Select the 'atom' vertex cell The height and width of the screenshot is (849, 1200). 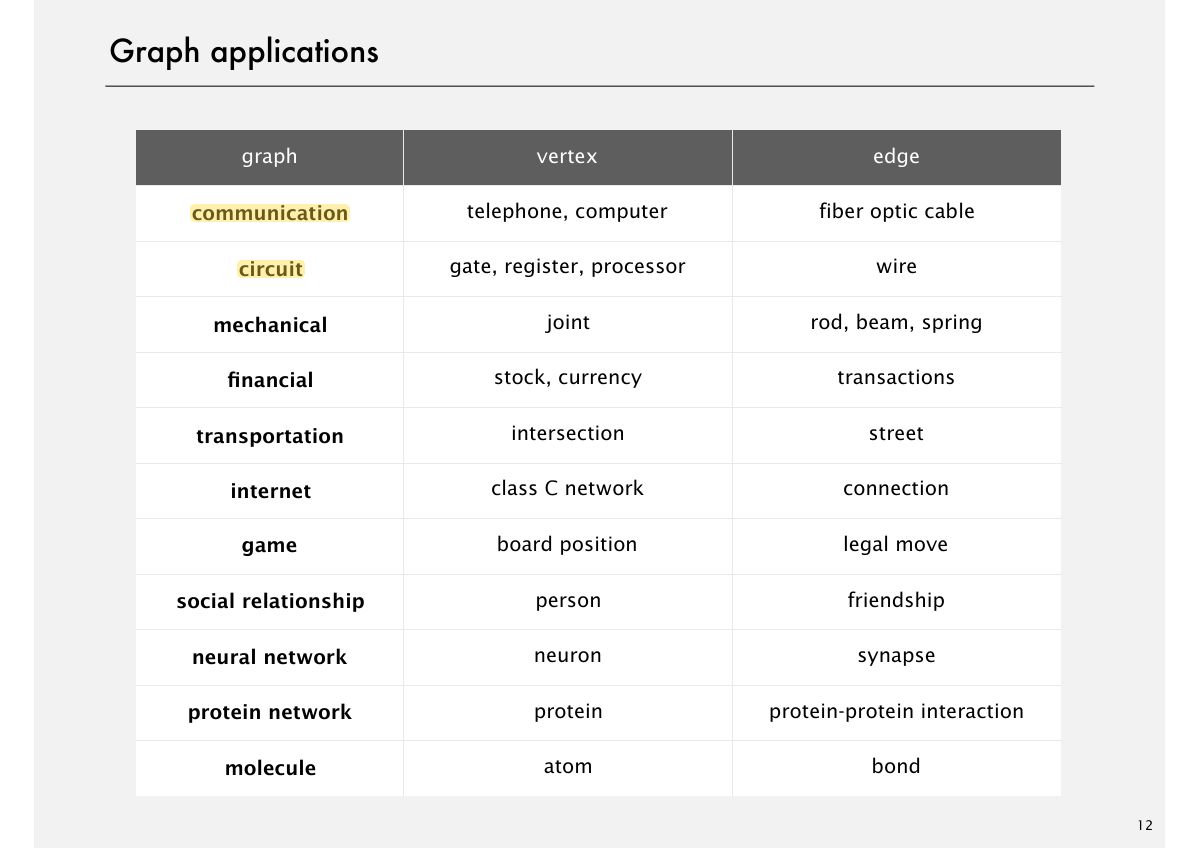[x=568, y=767]
